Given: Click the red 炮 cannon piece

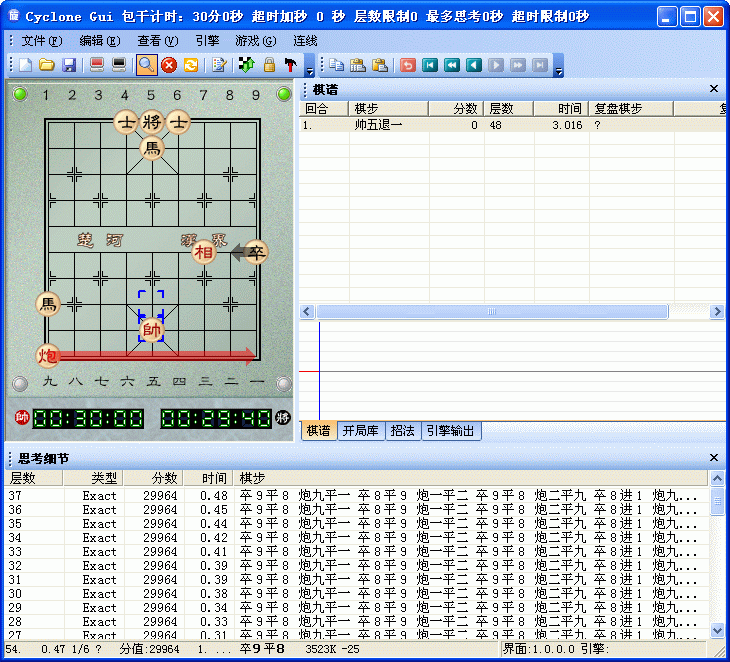Looking at the screenshot, I should point(47,356).
